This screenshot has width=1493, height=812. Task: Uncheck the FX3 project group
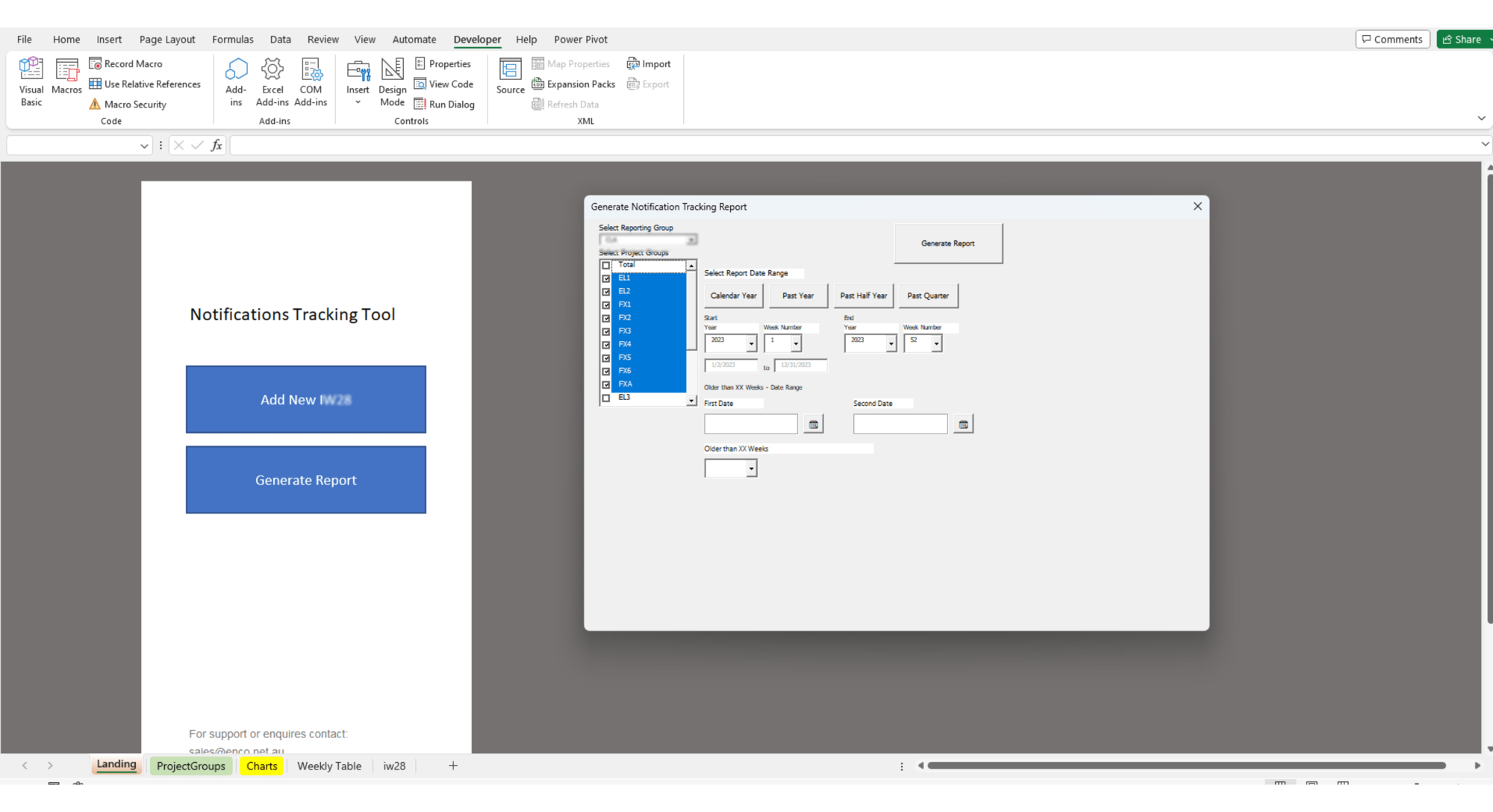pos(606,331)
